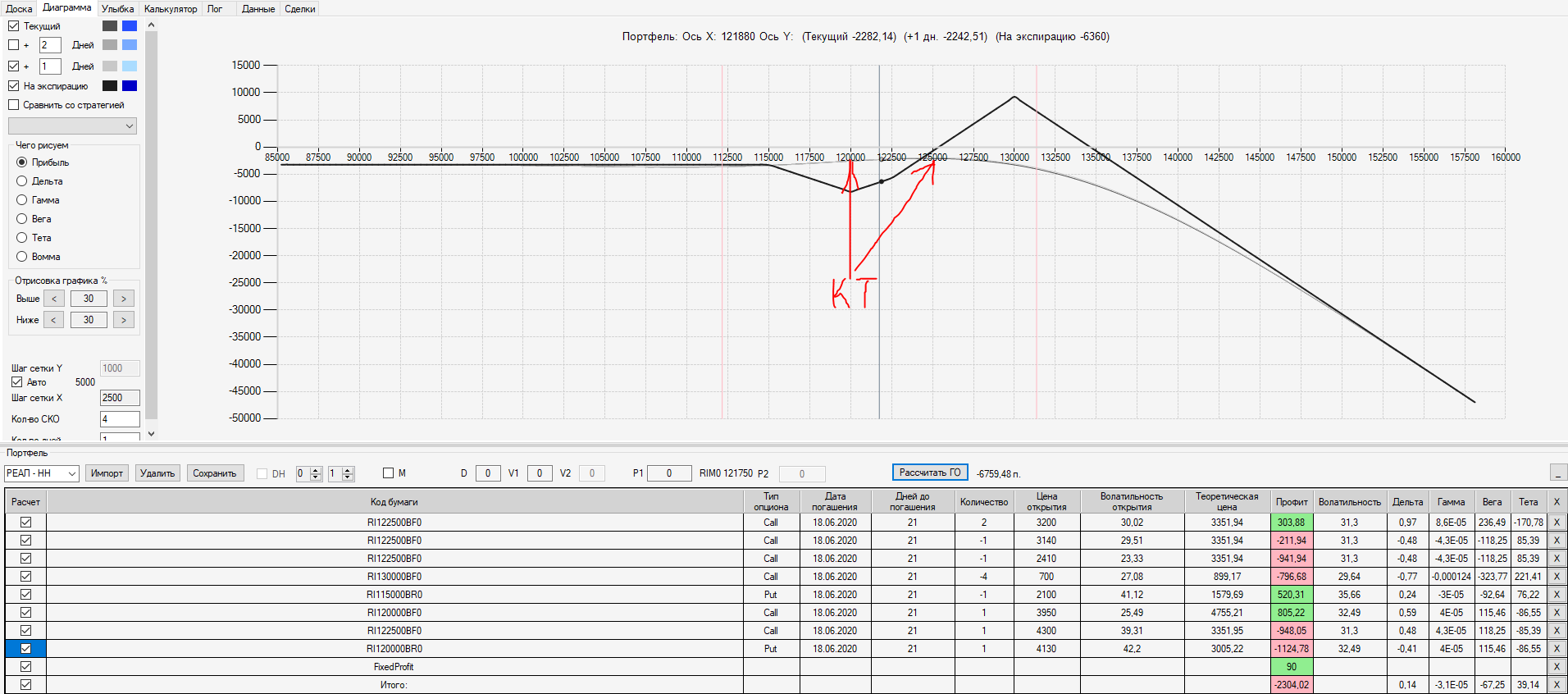Click X on row with open price 4300
The height and width of the screenshot is (694, 1568).
coord(1557,631)
